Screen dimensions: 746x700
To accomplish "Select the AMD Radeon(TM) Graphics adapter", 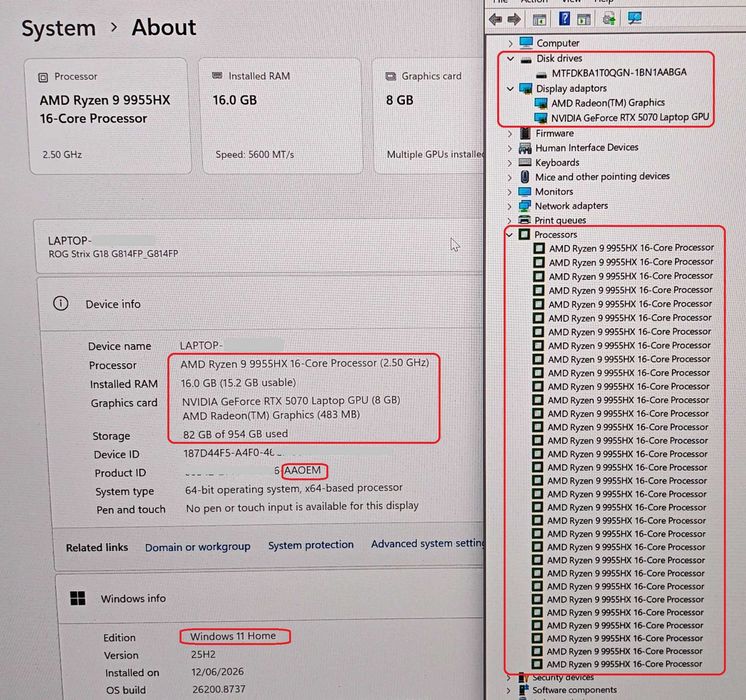I will pos(608,103).
